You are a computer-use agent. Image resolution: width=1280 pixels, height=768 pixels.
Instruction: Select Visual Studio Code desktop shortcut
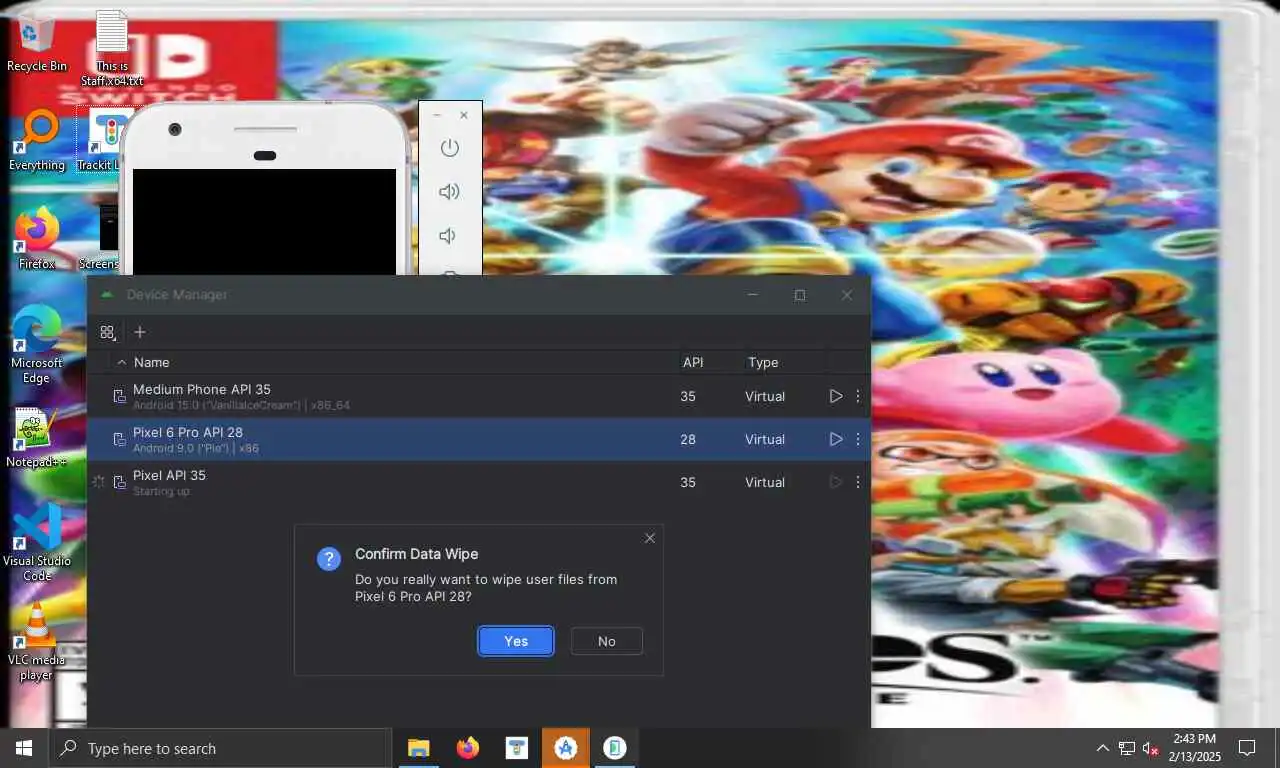coord(37,542)
